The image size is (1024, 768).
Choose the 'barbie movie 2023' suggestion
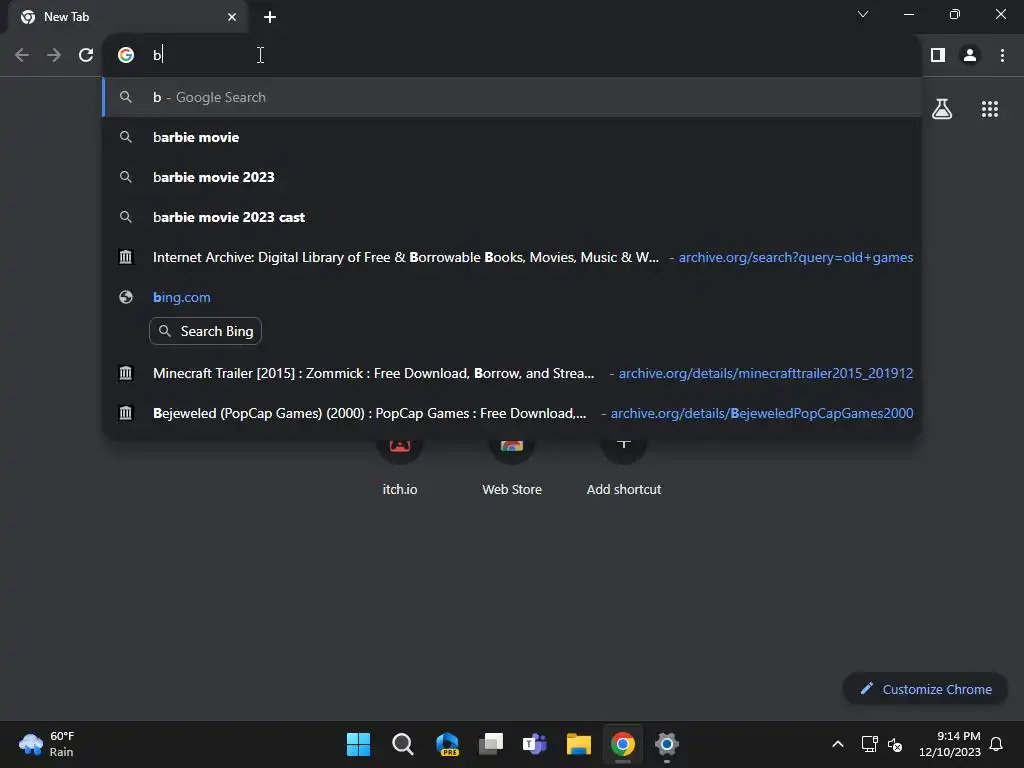coord(512,177)
